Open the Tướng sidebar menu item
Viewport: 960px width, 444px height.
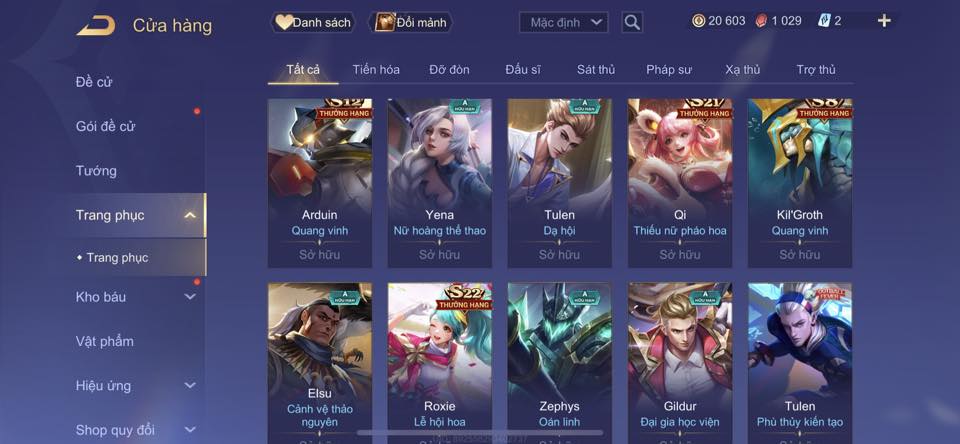(96, 171)
